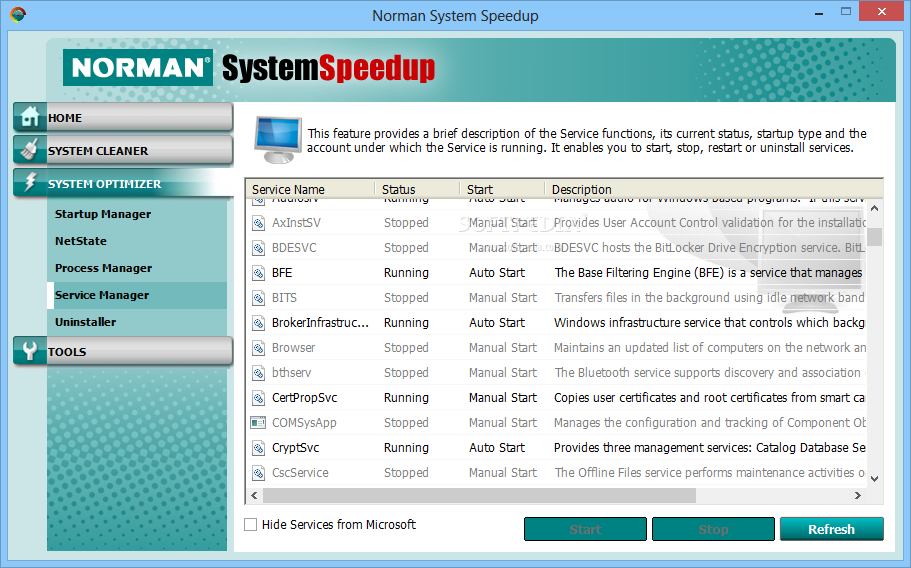The width and height of the screenshot is (911, 568).
Task: Click the Refresh button
Action: 831,529
